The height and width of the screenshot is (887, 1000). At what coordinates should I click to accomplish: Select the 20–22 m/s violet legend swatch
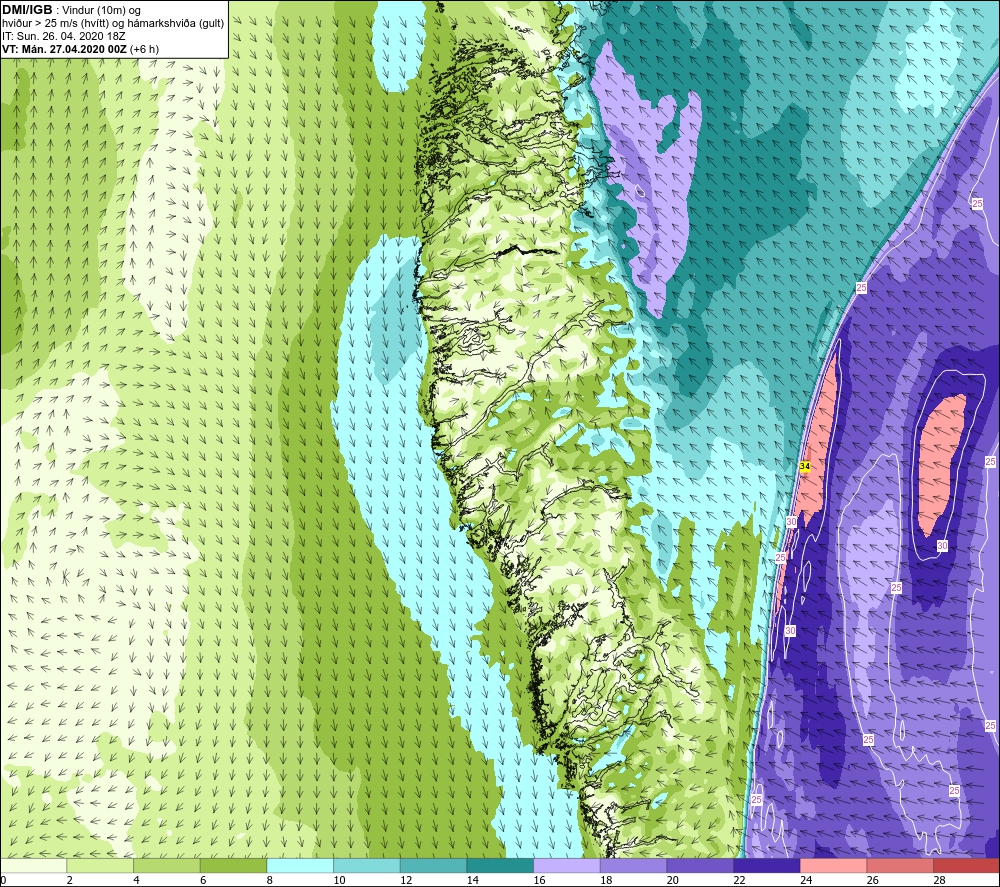click(700, 865)
